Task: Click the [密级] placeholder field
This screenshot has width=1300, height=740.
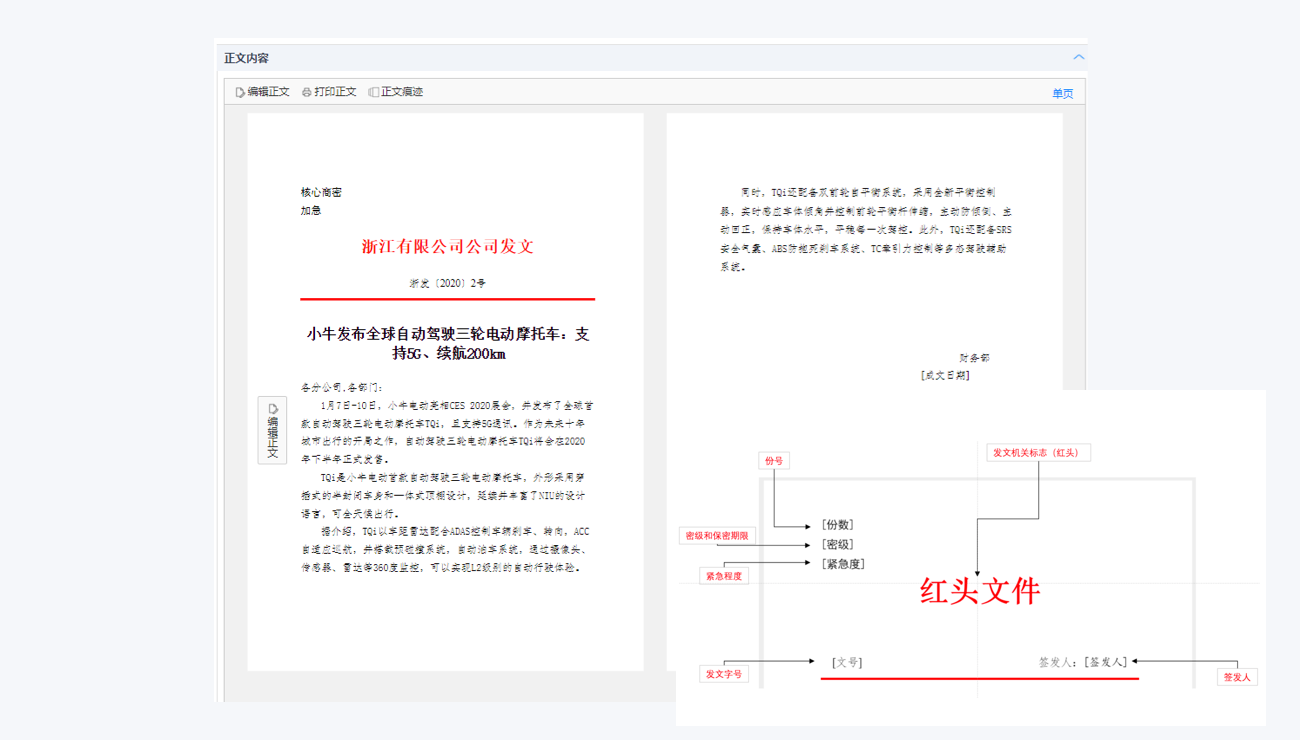Action: pos(837,544)
